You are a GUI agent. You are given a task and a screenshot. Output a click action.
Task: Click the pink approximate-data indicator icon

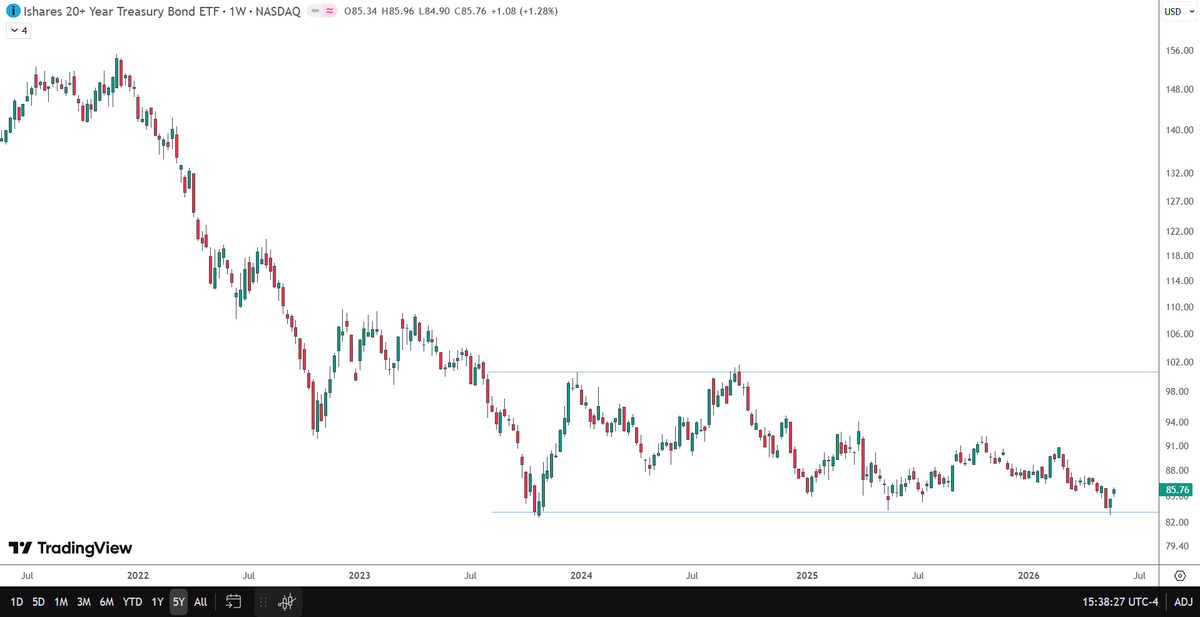(x=329, y=11)
